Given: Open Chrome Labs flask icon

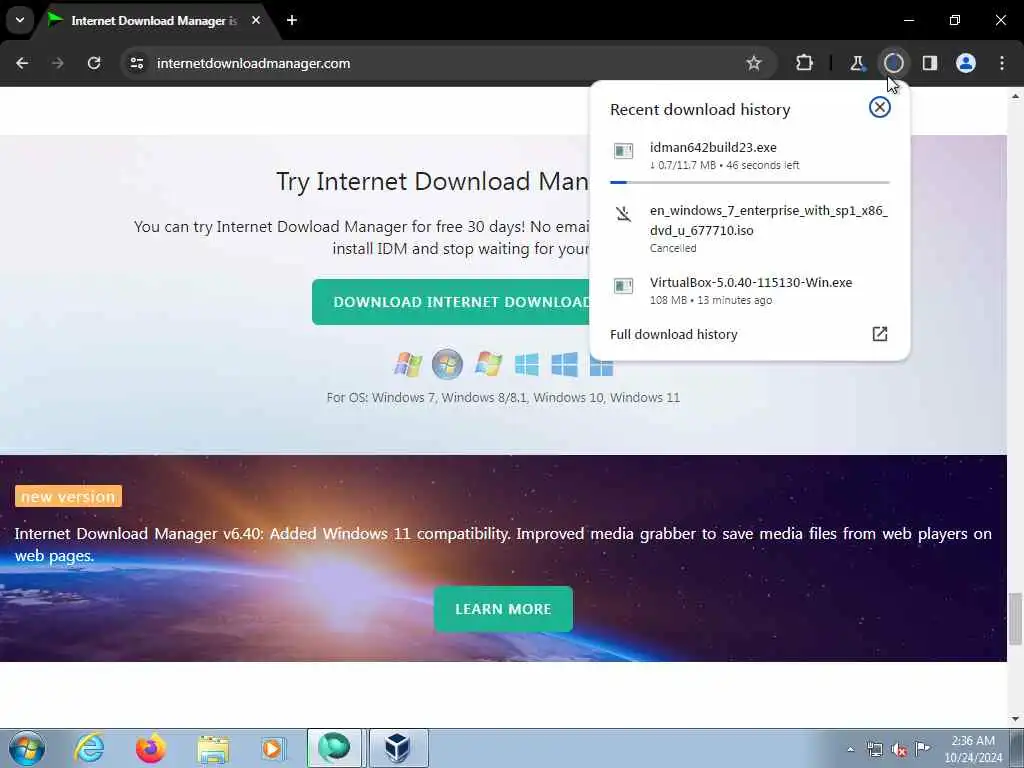Looking at the screenshot, I should [857, 63].
